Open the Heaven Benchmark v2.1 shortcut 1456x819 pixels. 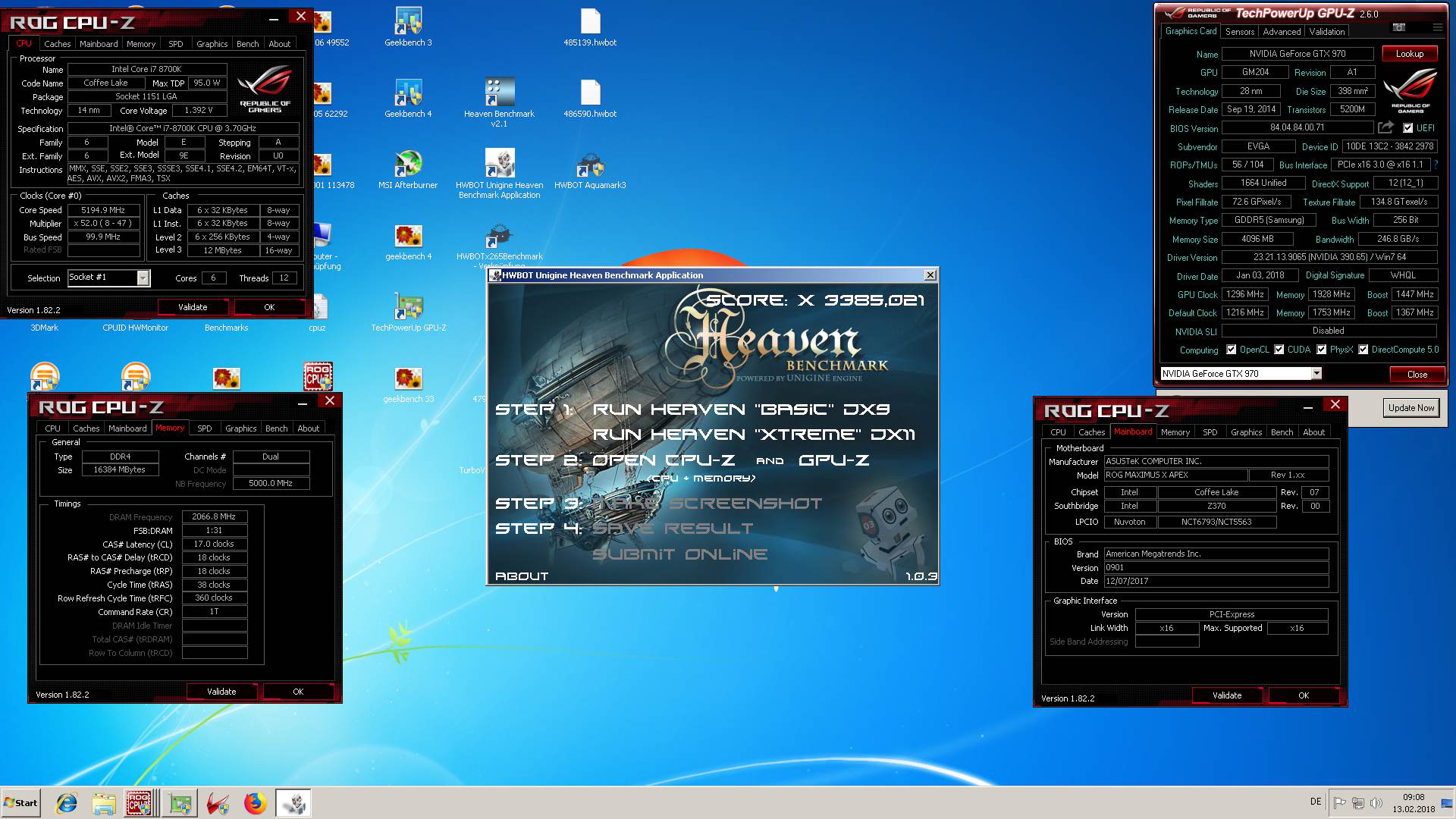tap(499, 102)
